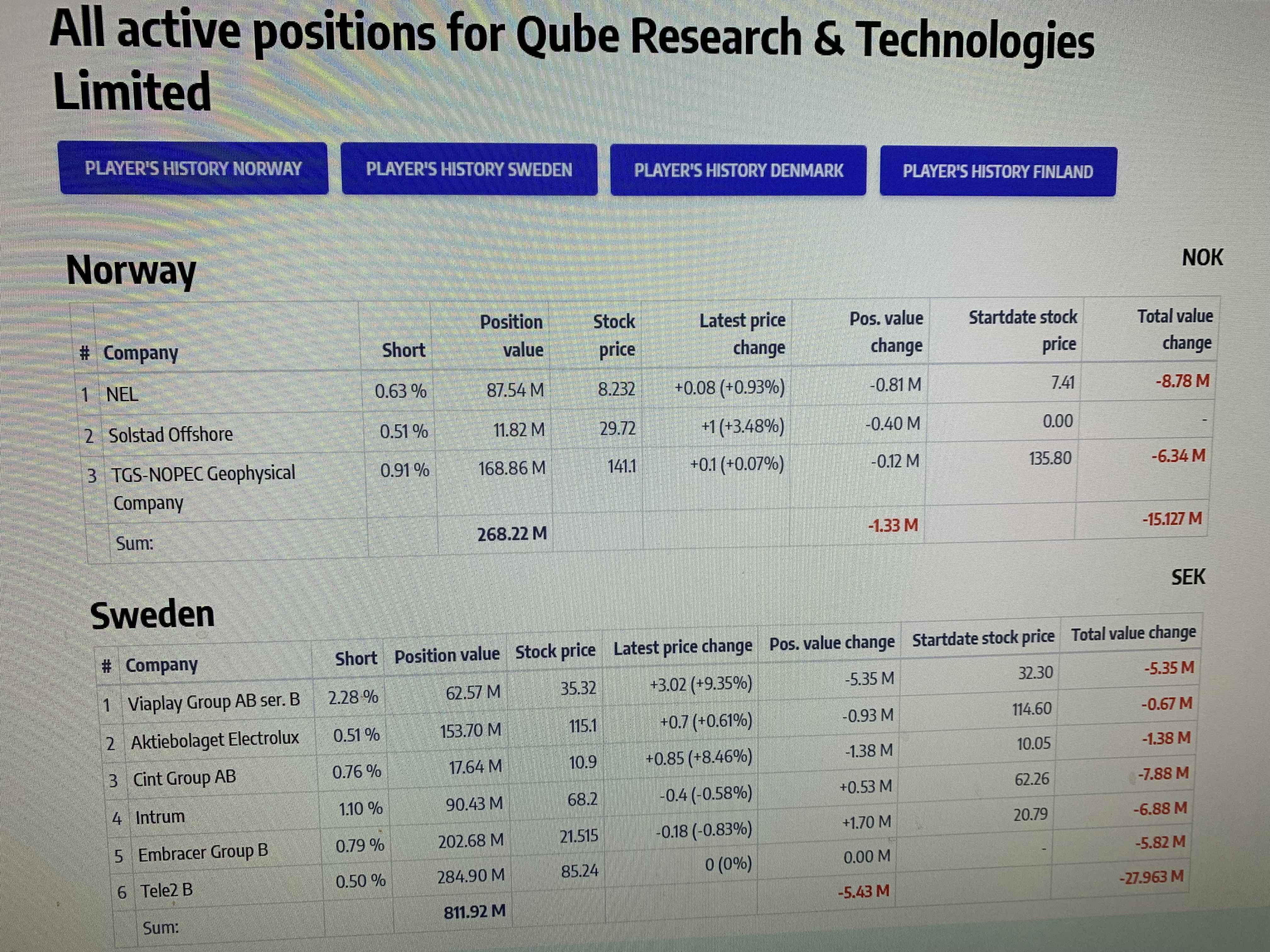
Task: Select NEL position value 87.54 M
Action: 515,390
